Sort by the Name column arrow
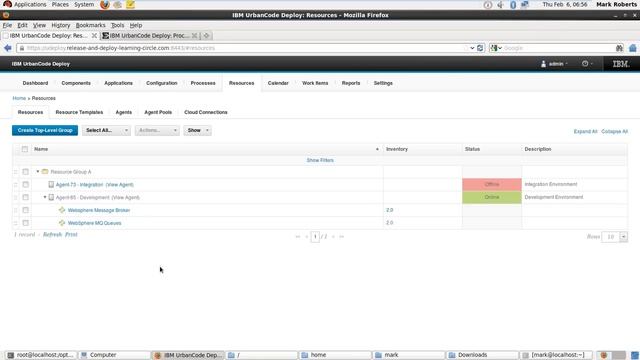This screenshot has height=360, width=640. point(377,149)
